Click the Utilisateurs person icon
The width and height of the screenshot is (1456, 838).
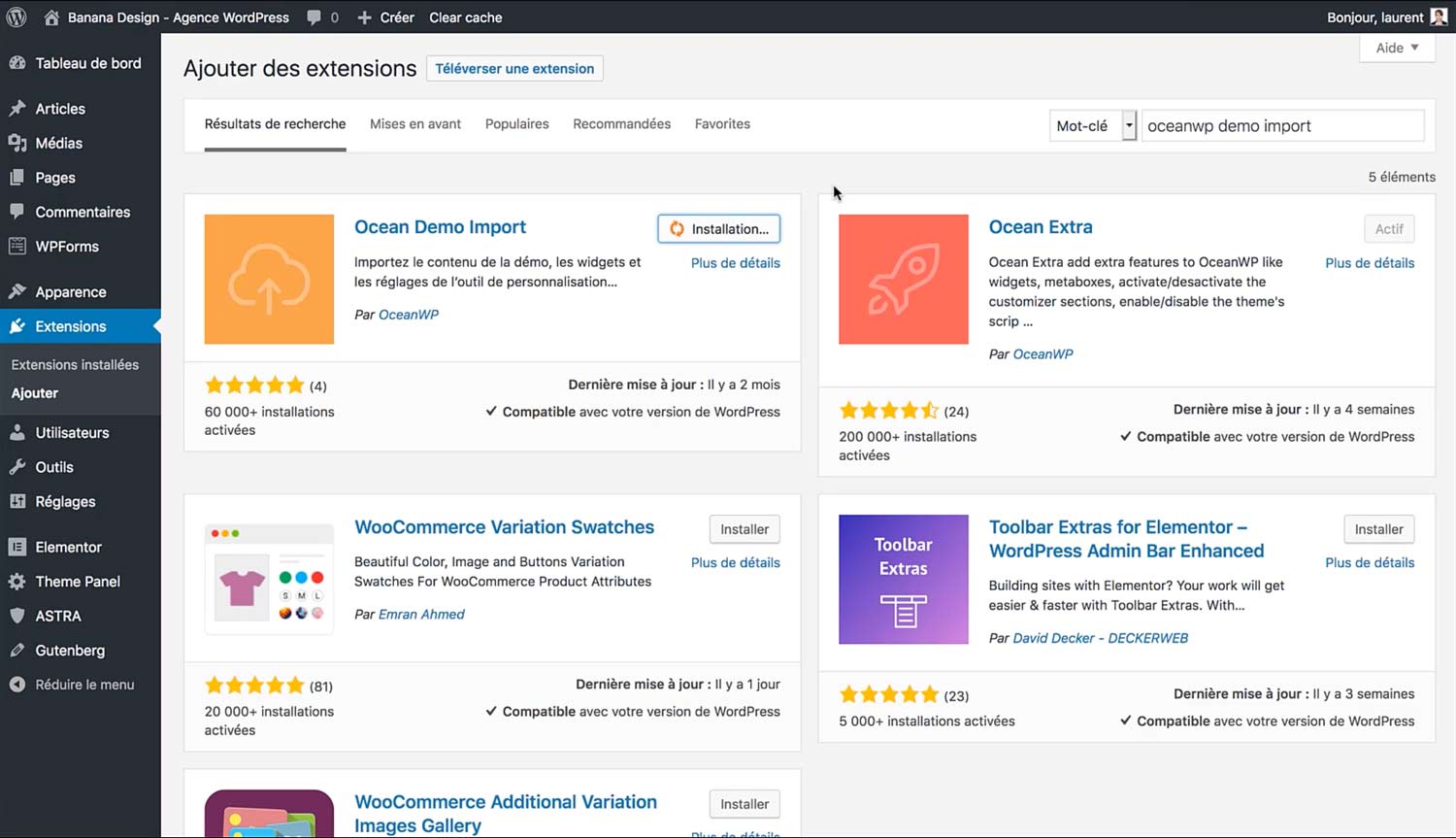click(17, 432)
